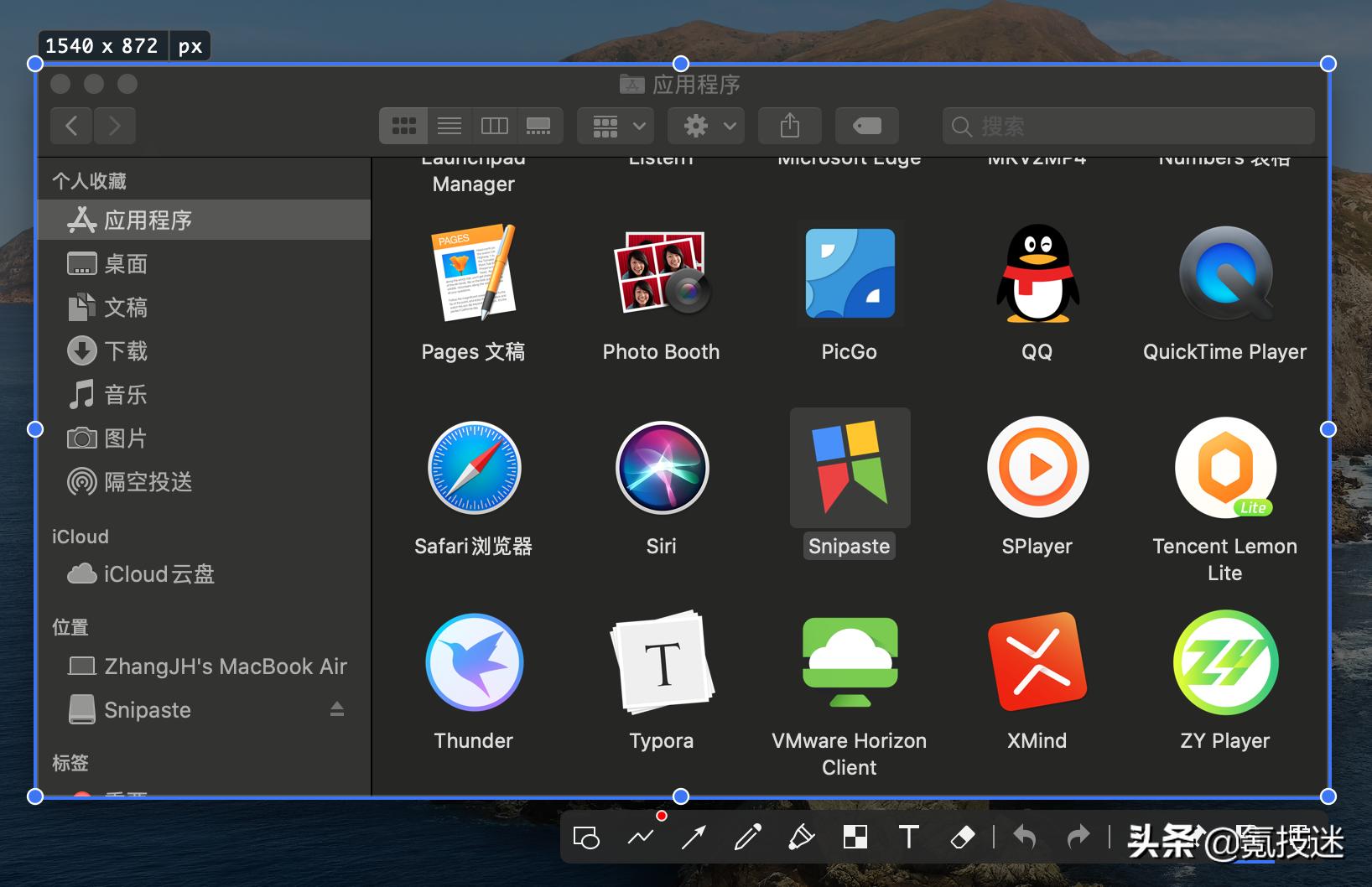Switch Finder to gallery view
This screenshot has width=1372, height=887.
point(540,126)
